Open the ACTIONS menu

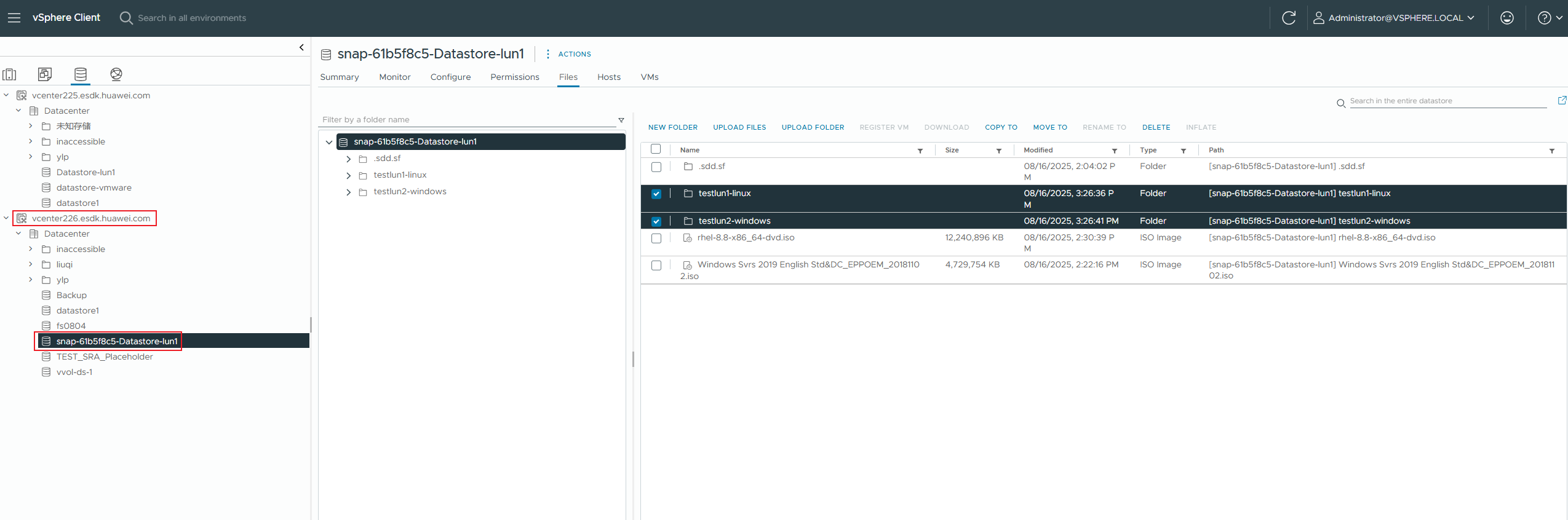[x=568, y=54]
